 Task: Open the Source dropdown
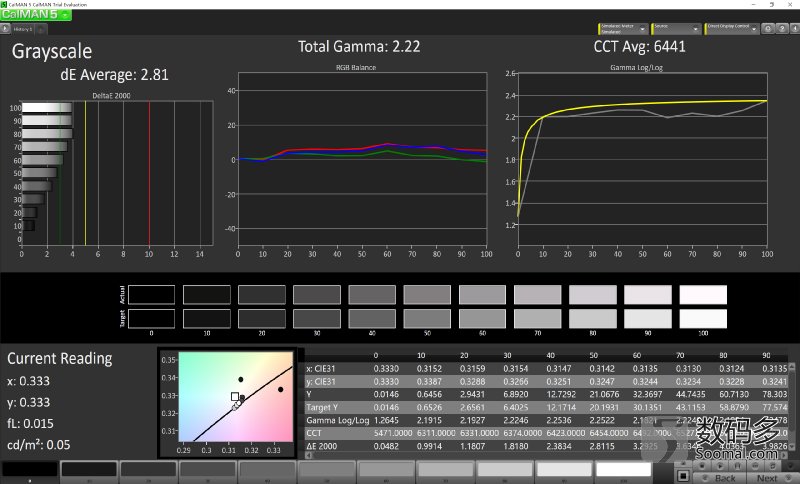pyautogui.click(x=676, y=29)
